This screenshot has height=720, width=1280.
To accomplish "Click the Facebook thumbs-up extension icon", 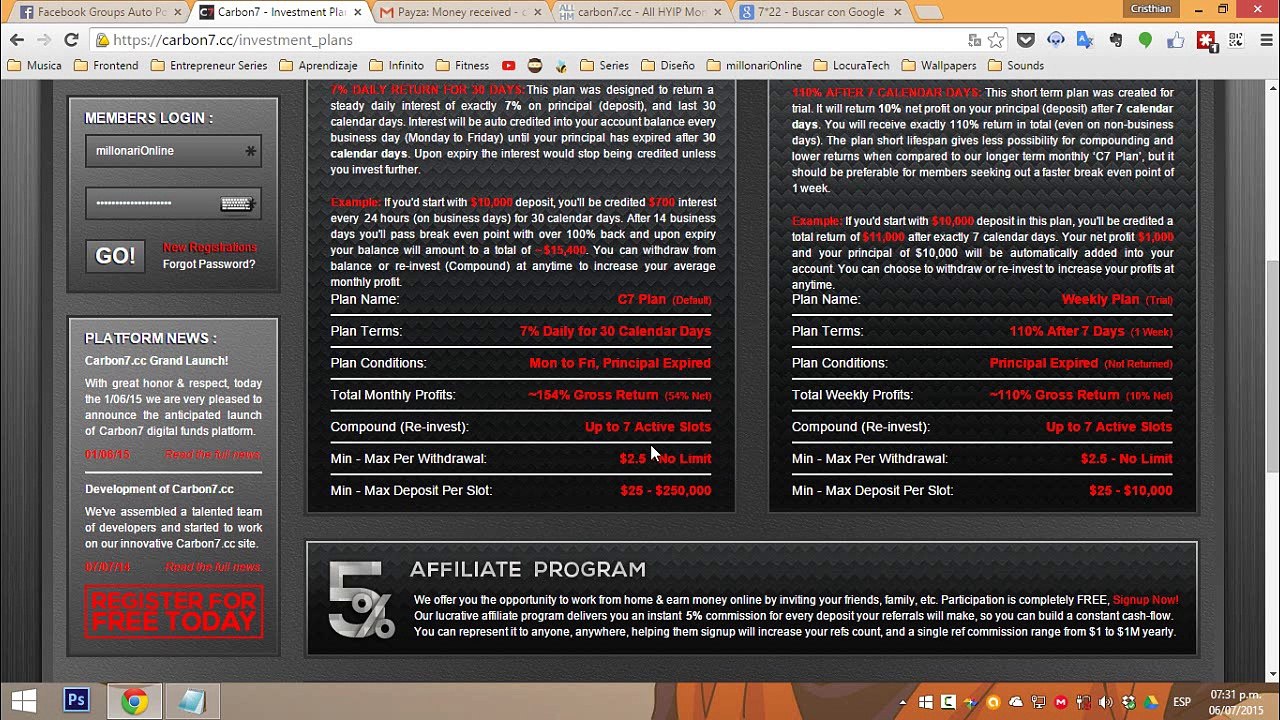I will click(1175, 40).
